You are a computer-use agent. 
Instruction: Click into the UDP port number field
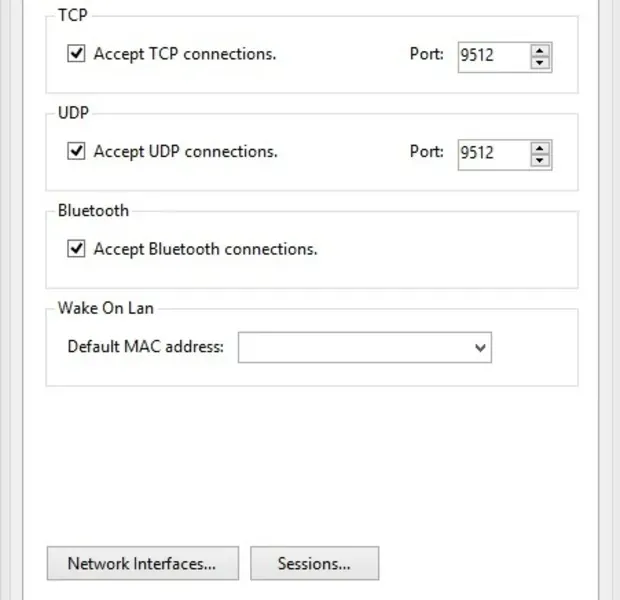click(491, 154)
